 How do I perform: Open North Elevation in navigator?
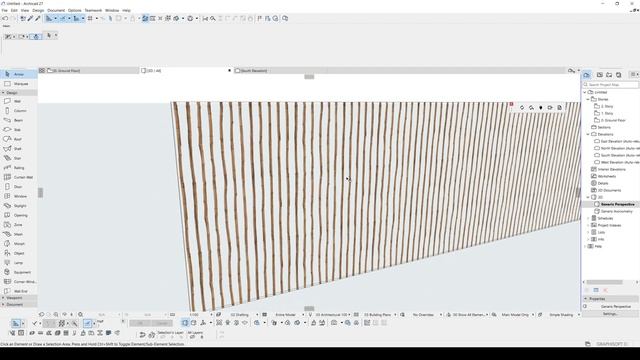pyautogui.click(x=620, y=148)
